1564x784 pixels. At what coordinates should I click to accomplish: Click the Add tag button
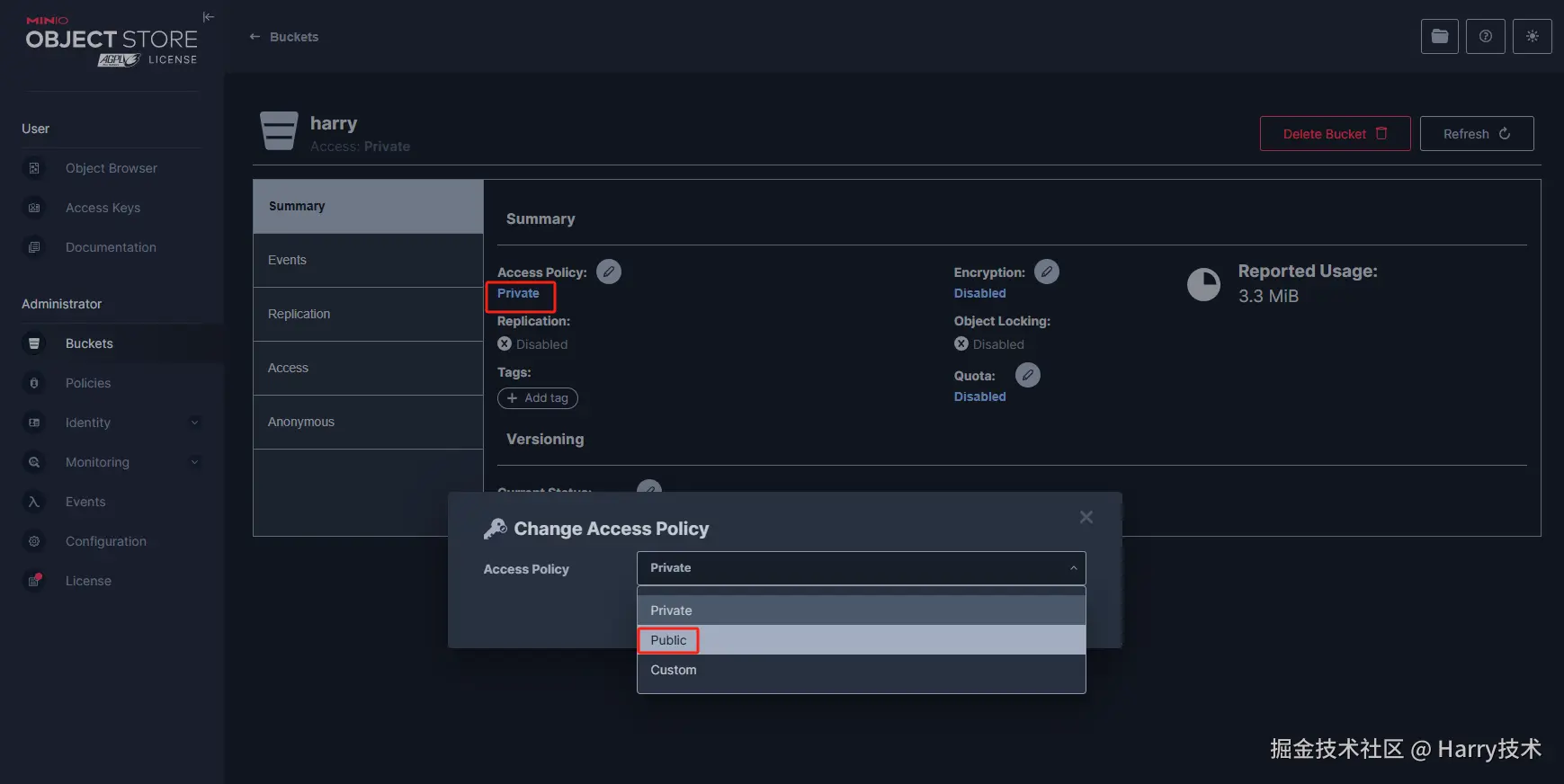click(538, 398)
